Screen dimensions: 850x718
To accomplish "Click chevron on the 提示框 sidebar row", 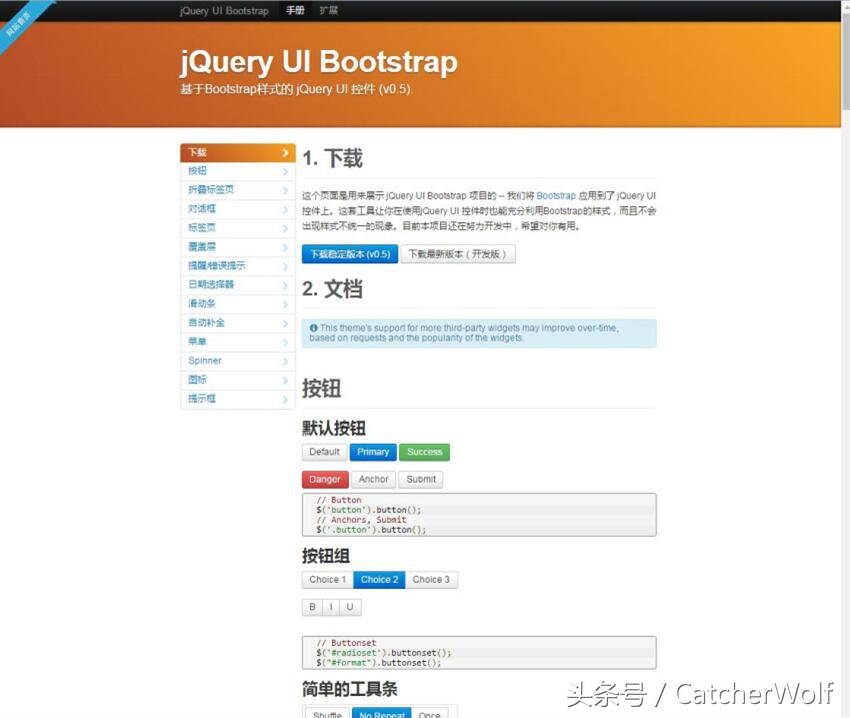I will click(x=285, y=399).
